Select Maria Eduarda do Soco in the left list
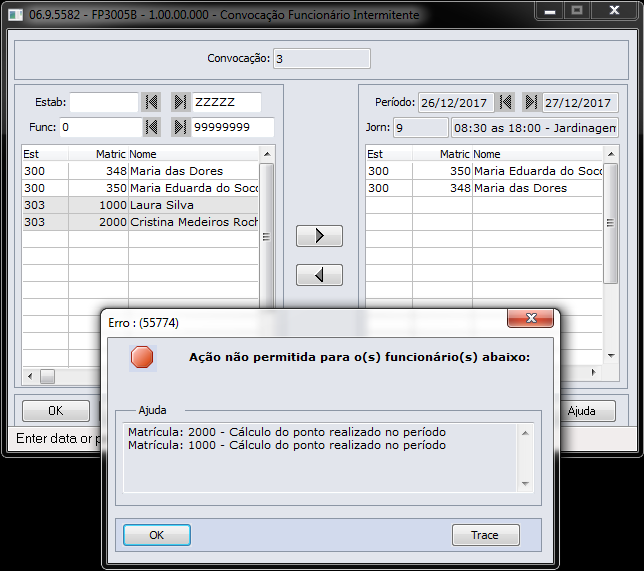The height and width of the screenshot is (571, 644). coord(140,188)
